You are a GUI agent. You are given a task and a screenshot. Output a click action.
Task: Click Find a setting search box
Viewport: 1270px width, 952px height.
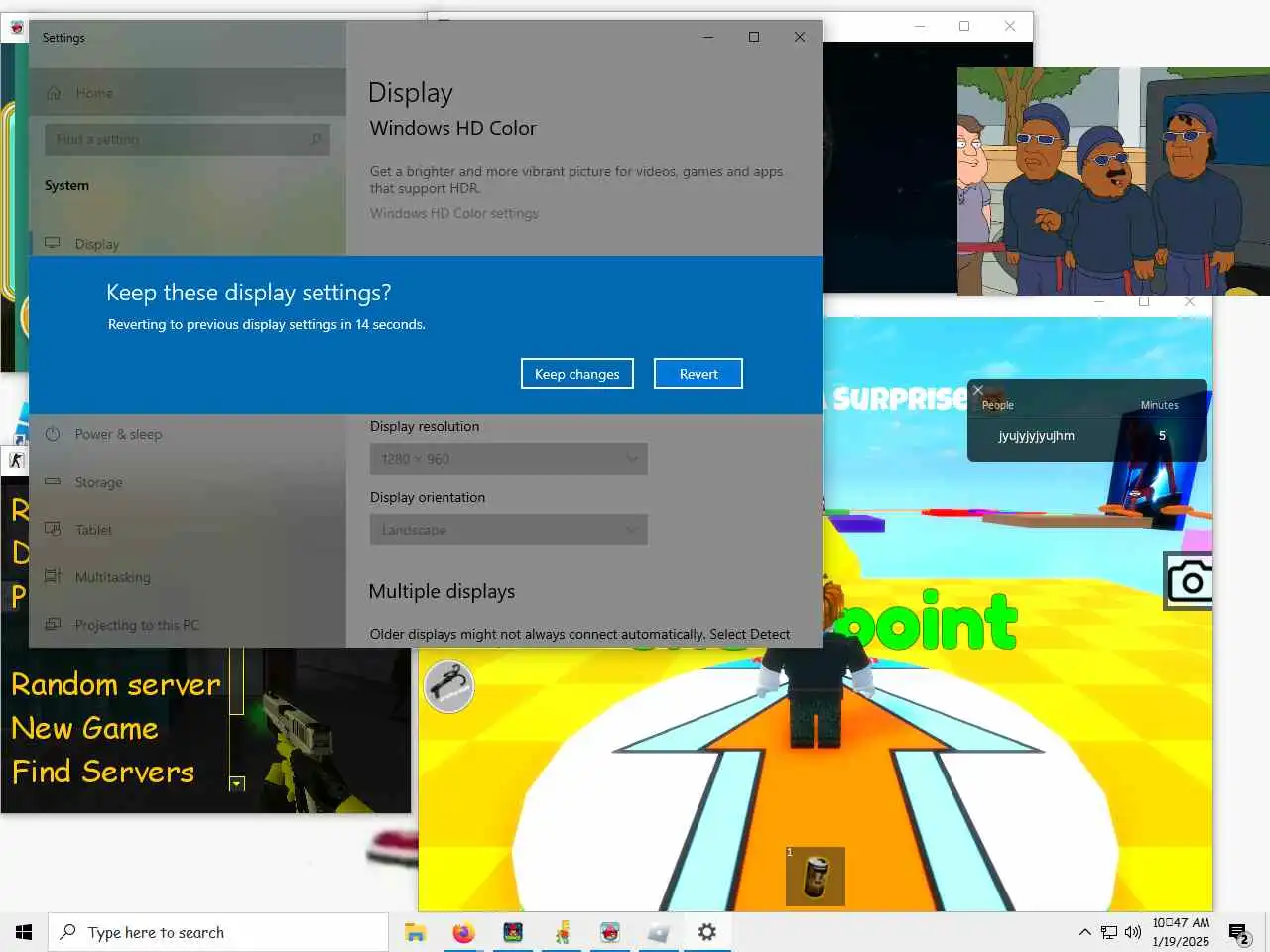click(x=187, y=139)
